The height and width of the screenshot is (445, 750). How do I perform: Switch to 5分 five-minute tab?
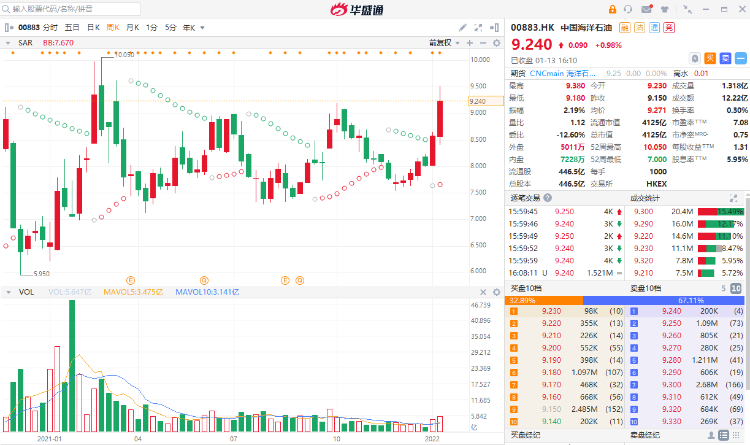(171, 28)
